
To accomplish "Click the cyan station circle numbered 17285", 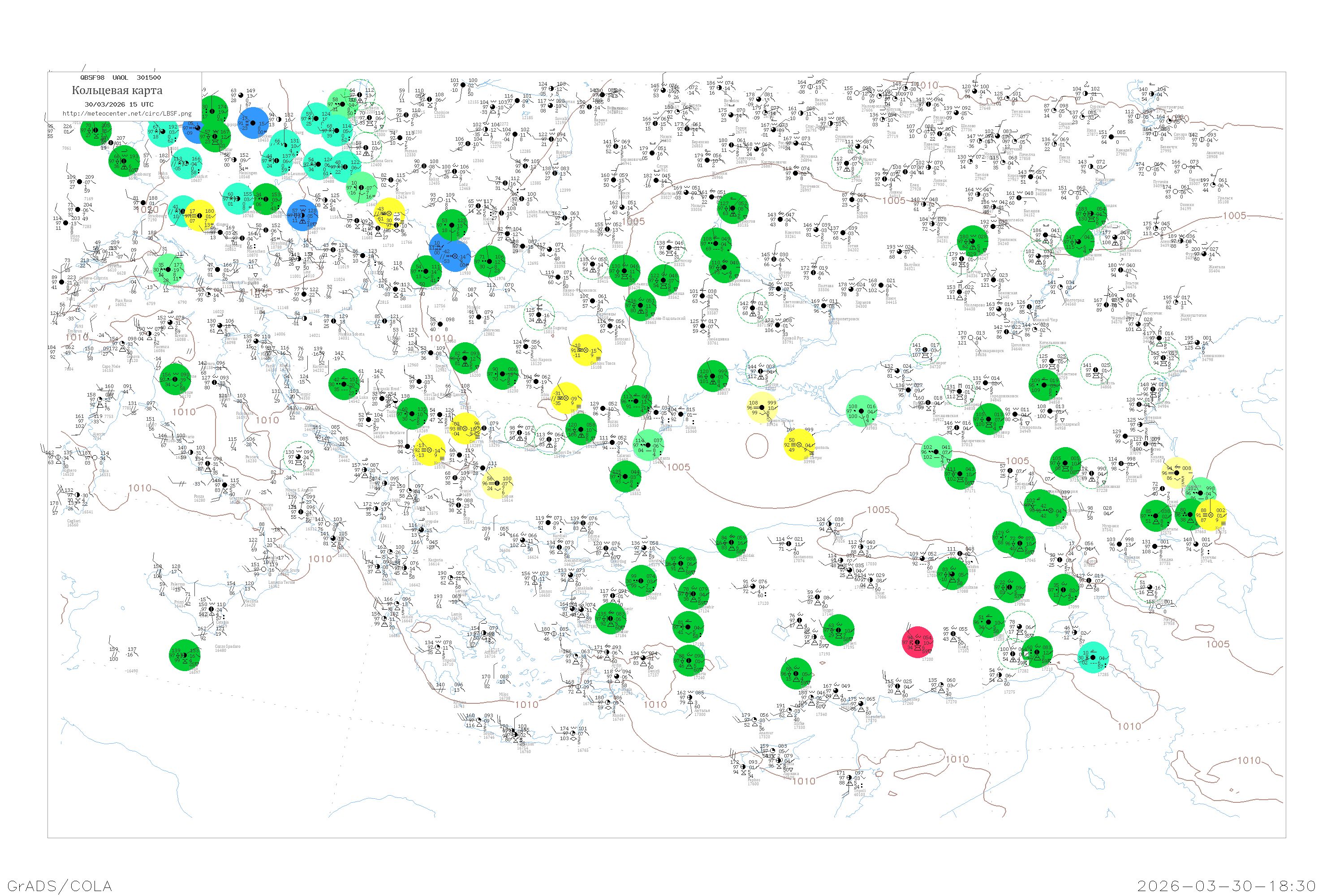I will (1093, 657).
